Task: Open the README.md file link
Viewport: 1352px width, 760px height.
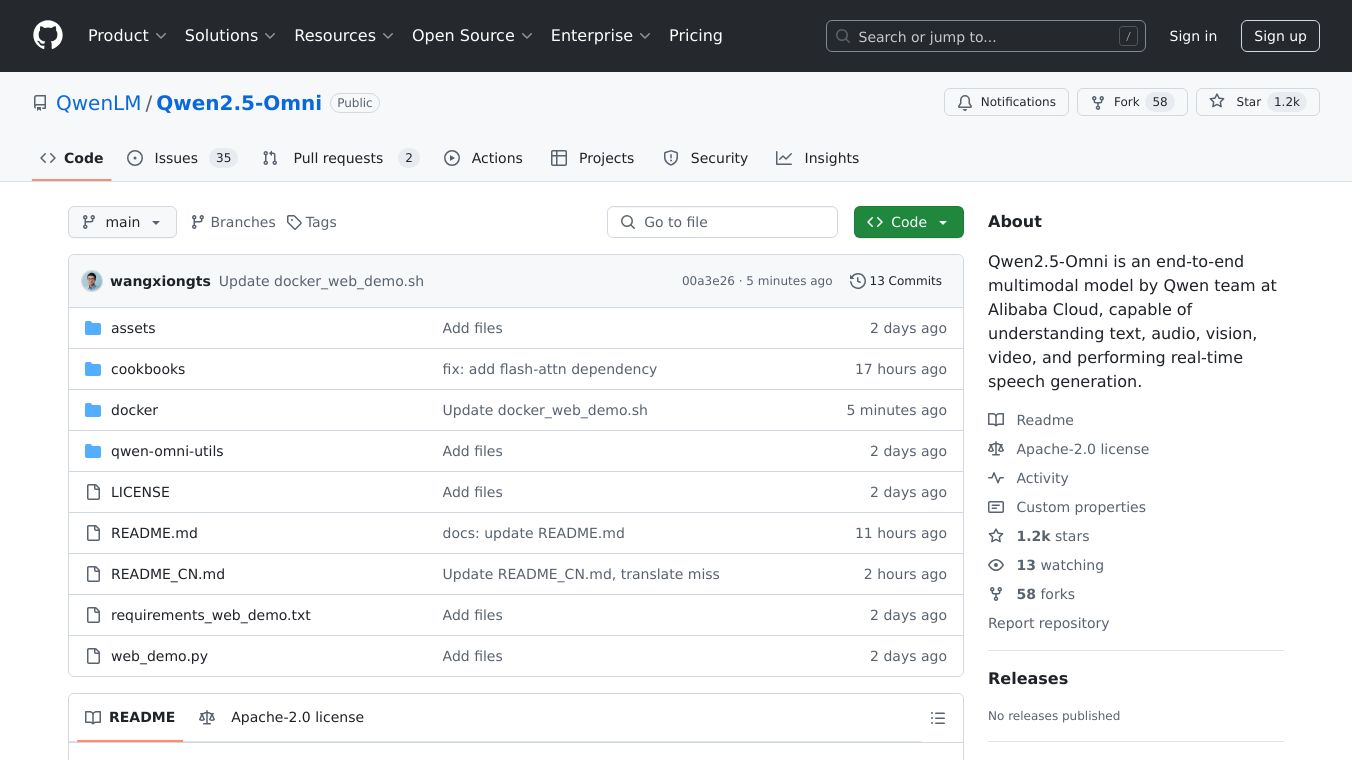Action: 154,533
